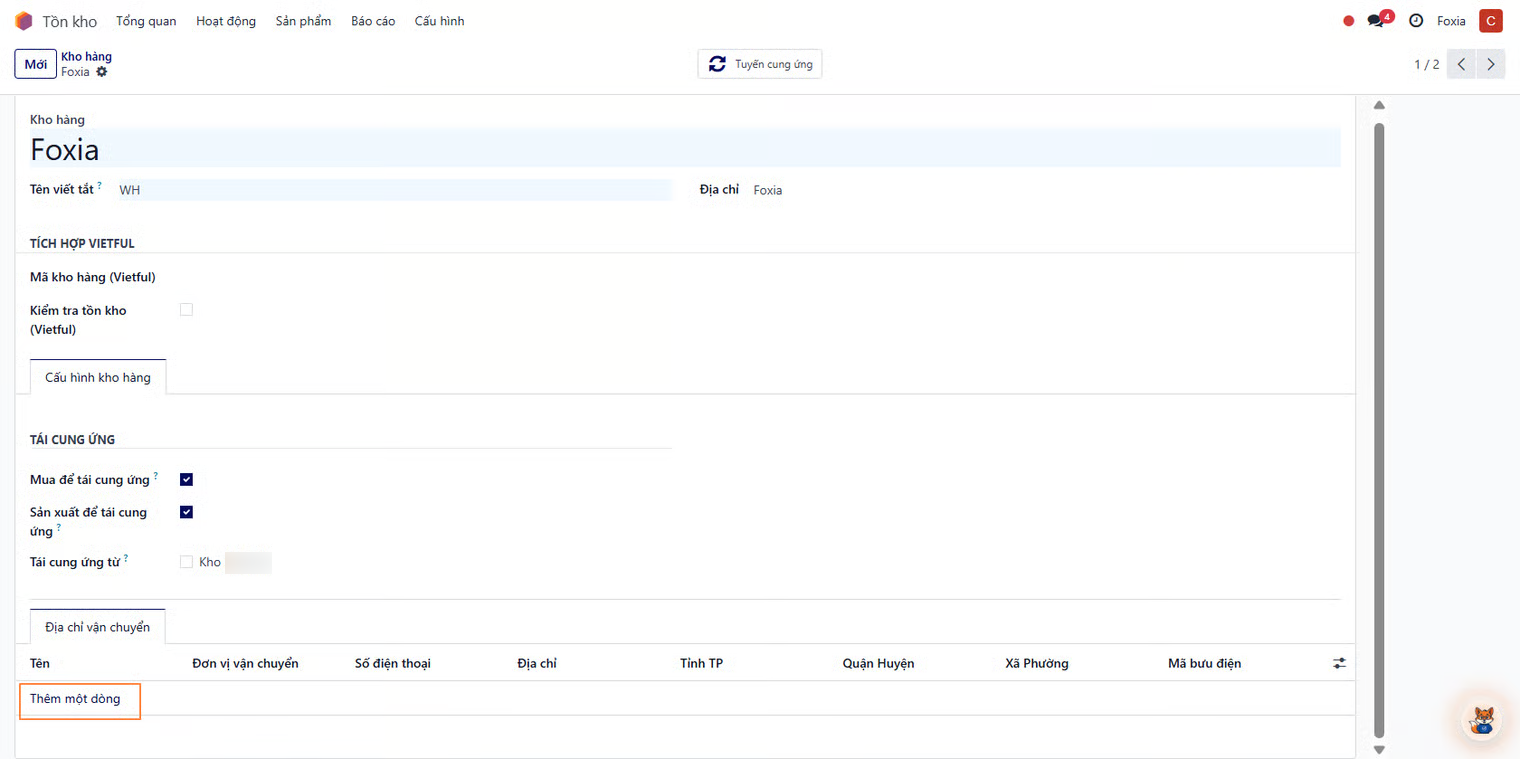Go to the next warehouse record arrow
This screenshot has height=759, width=1520.
click(x=1490, y=64)
